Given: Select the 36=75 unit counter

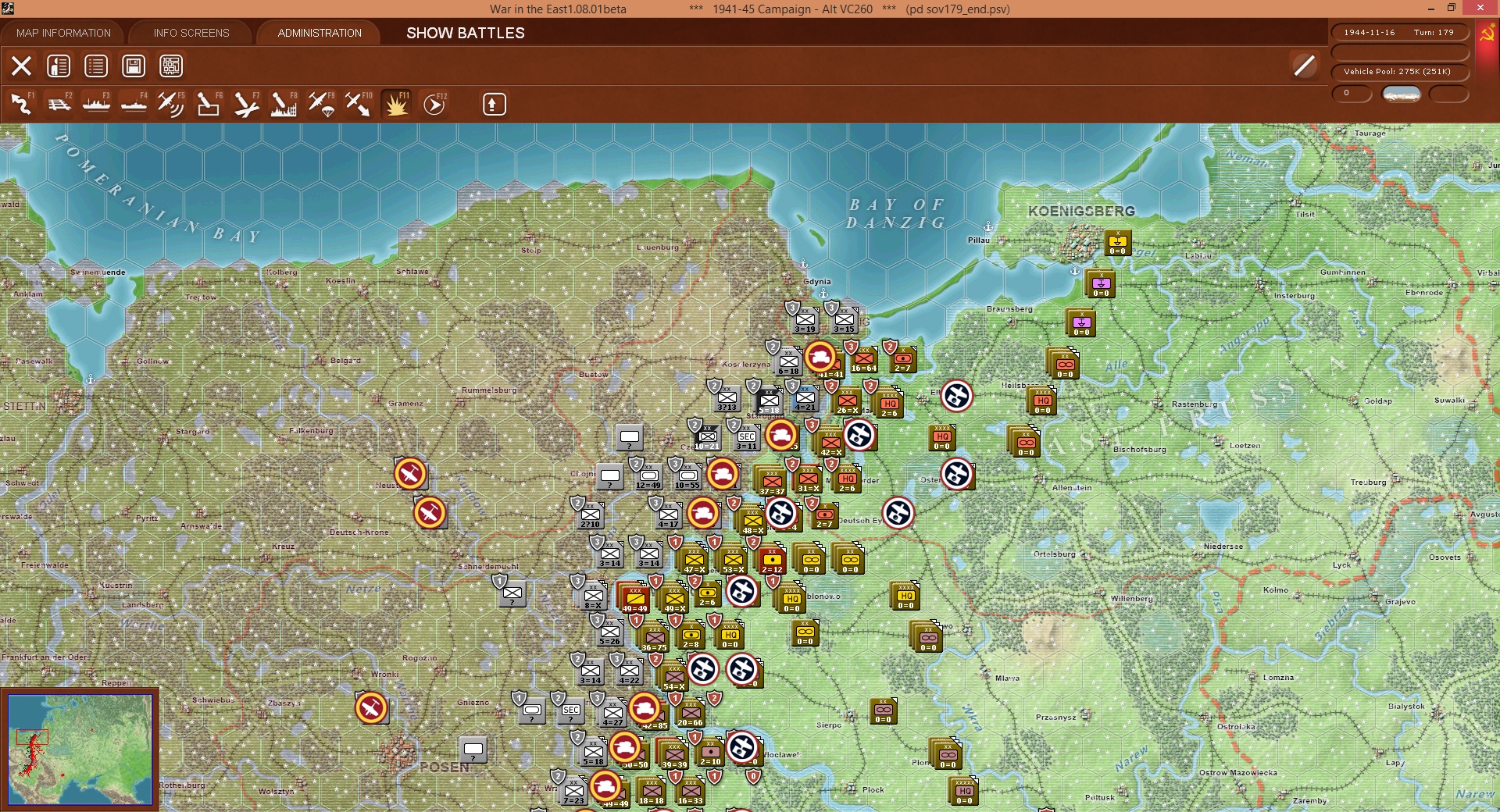Looking at the screenshot, I should [x=654, y=637].
